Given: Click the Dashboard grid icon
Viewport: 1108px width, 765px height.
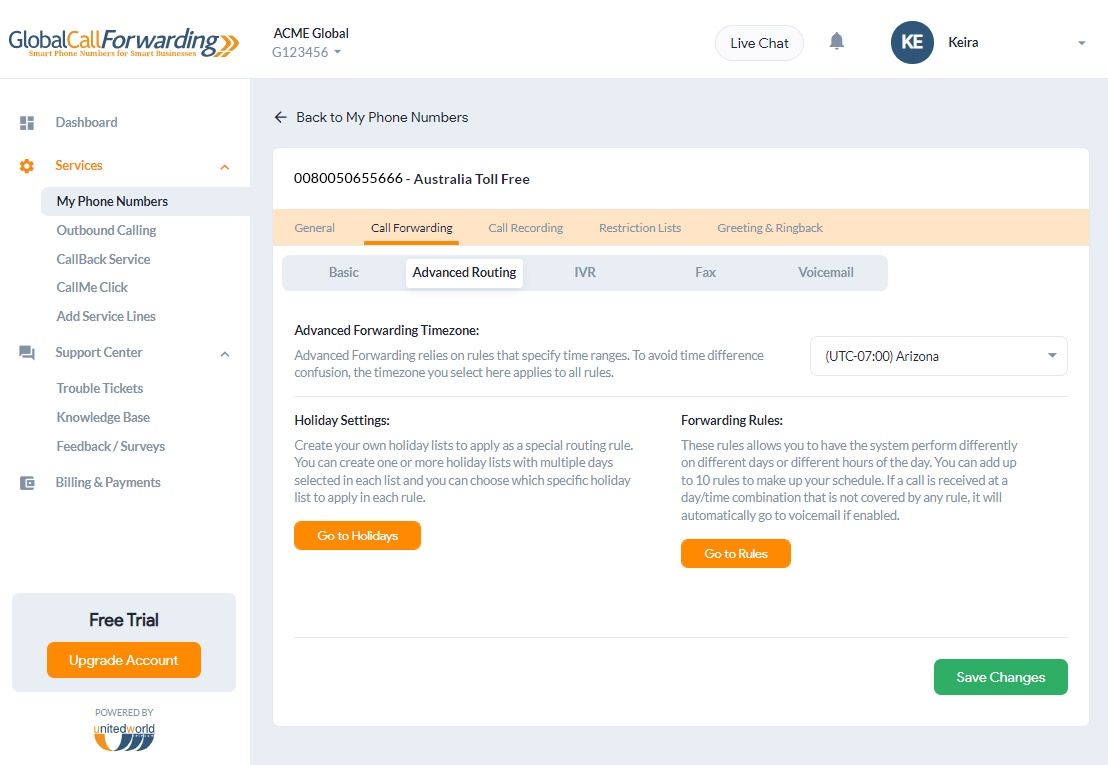Looking at the screenshot, I should click(x=26, y=122).
